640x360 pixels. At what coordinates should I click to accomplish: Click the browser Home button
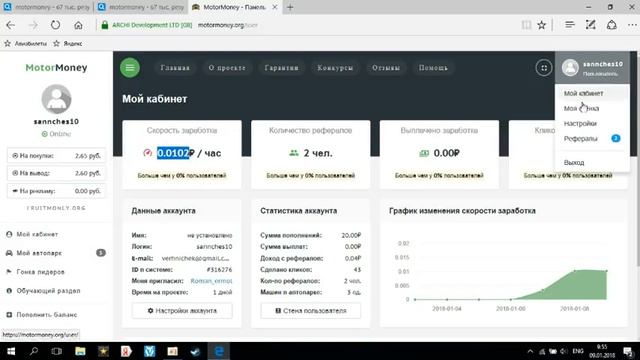tap(78, 25)
